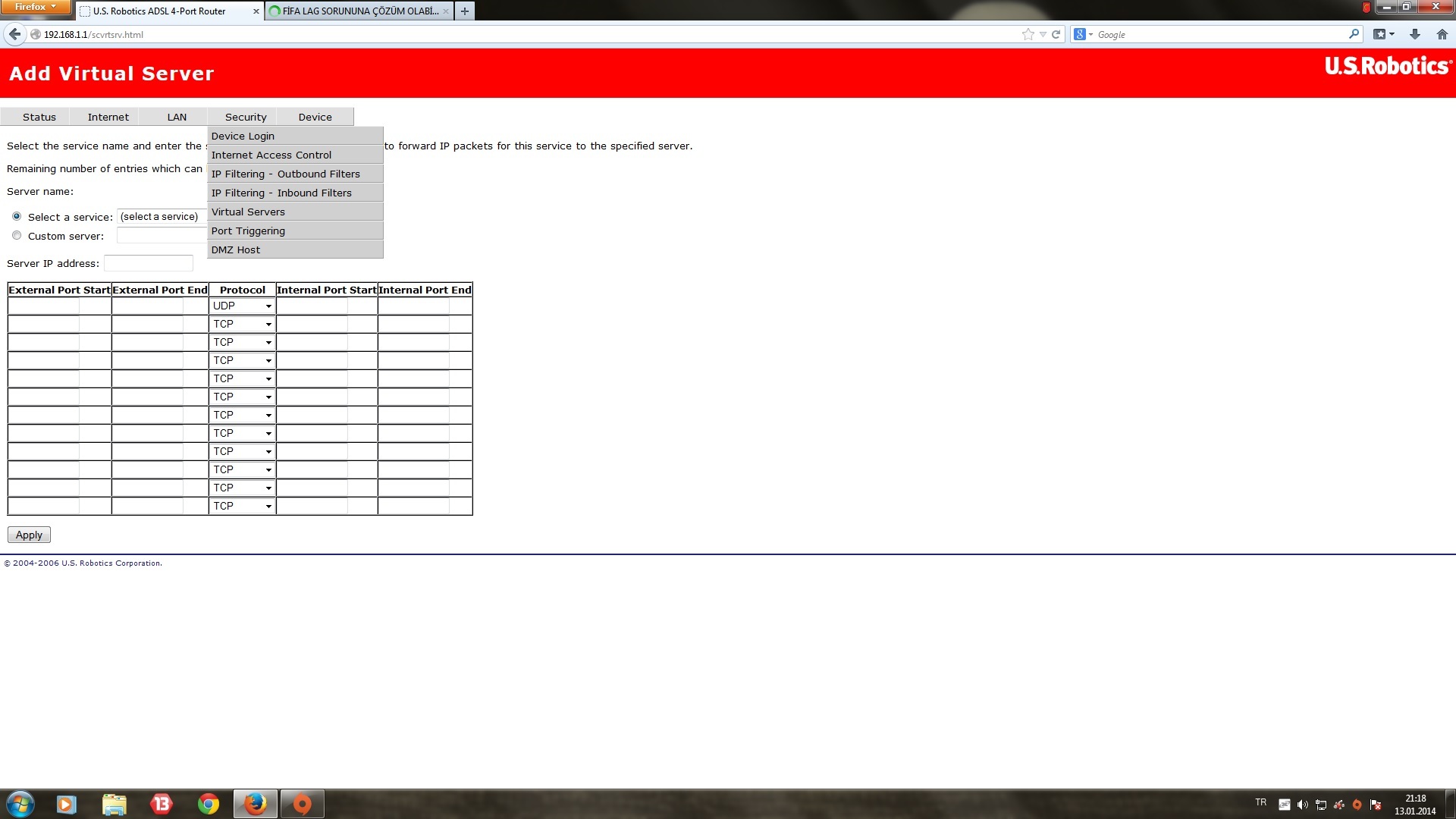Open the Firefox application menu button

point(36,7)
